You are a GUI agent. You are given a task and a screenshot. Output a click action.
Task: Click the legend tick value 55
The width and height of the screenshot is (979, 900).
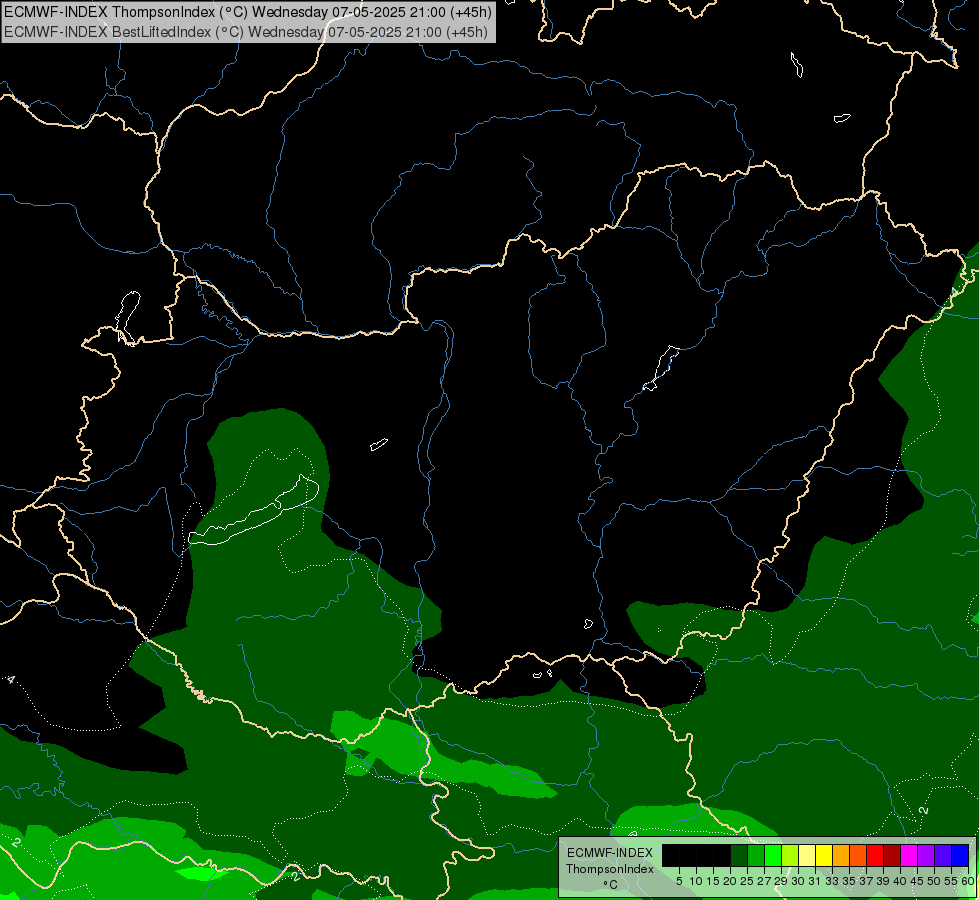point(951,881)
